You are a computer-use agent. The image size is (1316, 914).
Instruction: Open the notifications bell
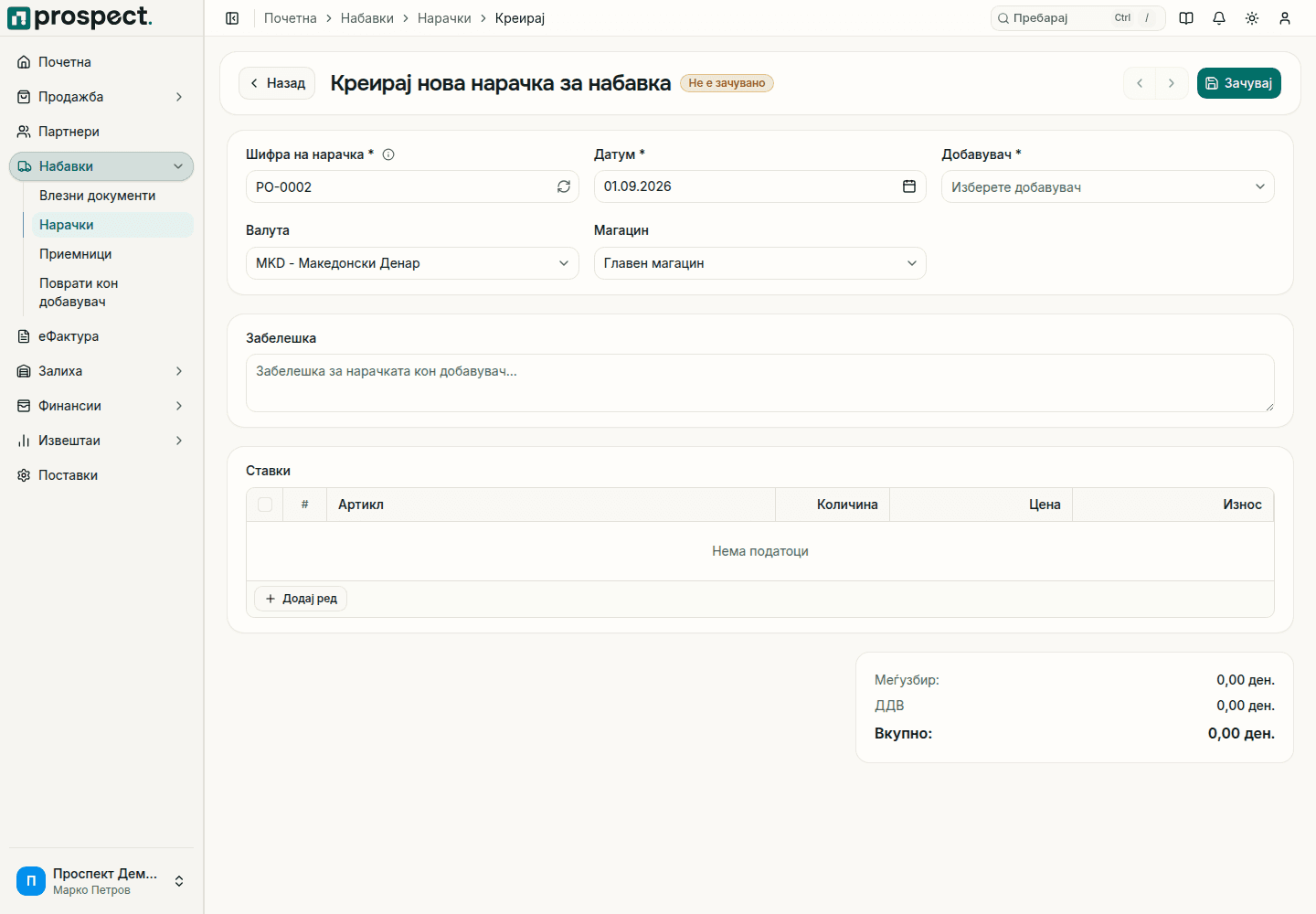click(1219, 18)
